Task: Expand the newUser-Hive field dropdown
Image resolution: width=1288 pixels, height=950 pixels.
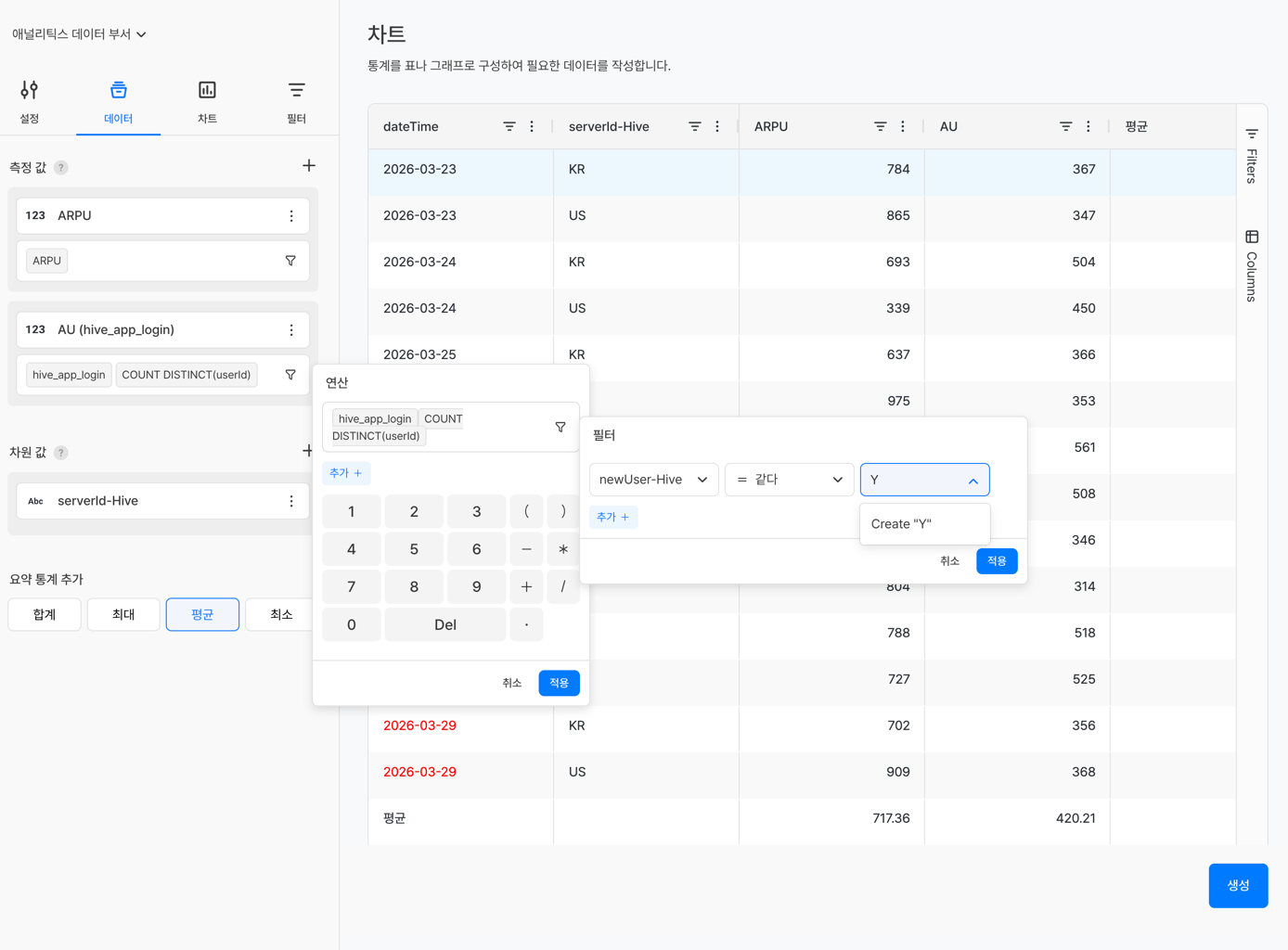Action: 653,480
